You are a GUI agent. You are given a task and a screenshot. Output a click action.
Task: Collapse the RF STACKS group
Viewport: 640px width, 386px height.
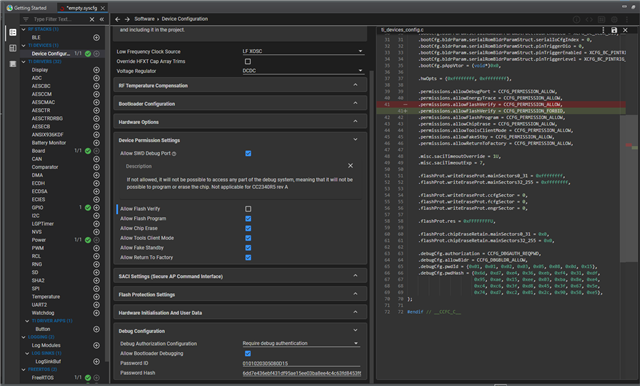point(24,29)
